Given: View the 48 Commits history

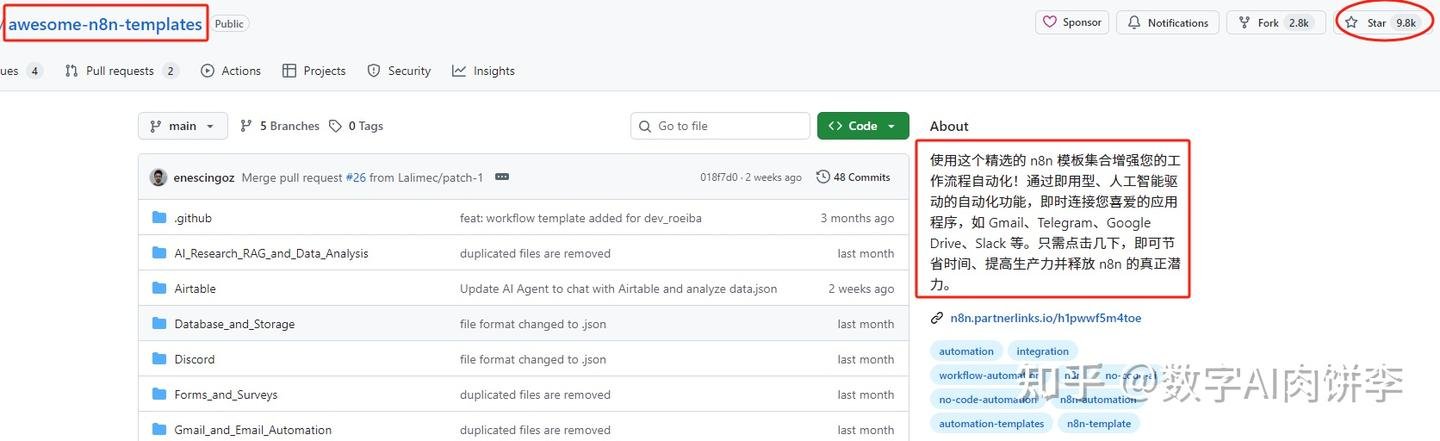Looking at the screenshot, I should click(853, 177).
